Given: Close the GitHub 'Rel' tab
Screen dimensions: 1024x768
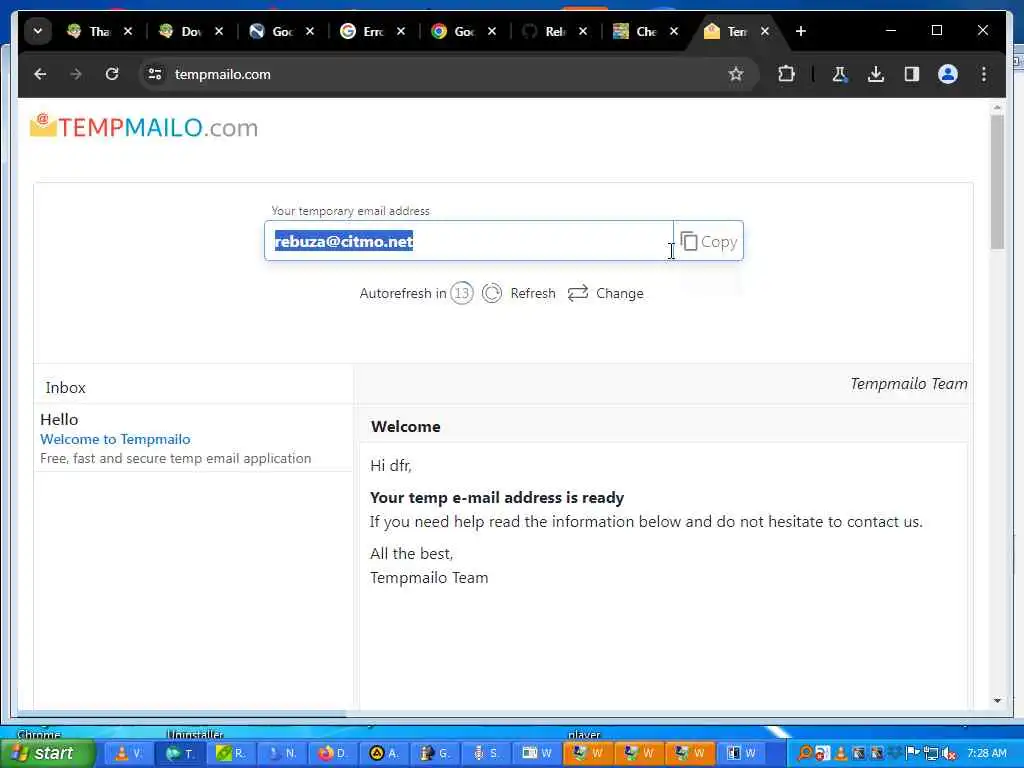Looking at the screenshot, I should point(583,31).
